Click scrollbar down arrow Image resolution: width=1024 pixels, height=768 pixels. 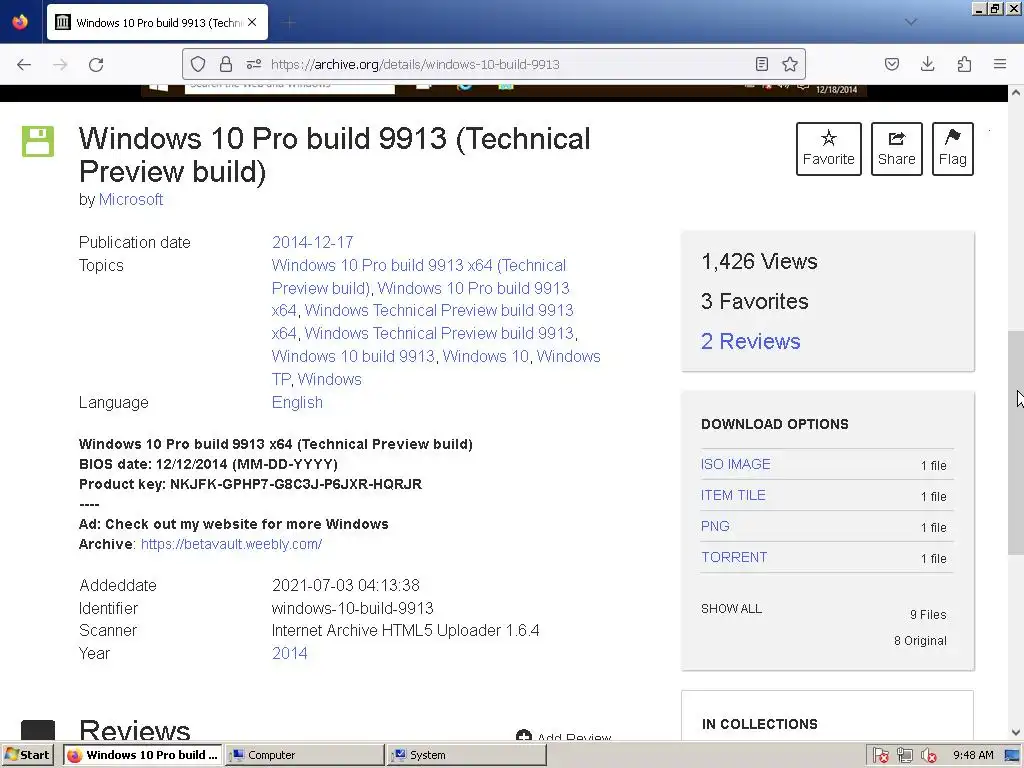tap(1016, 733)
